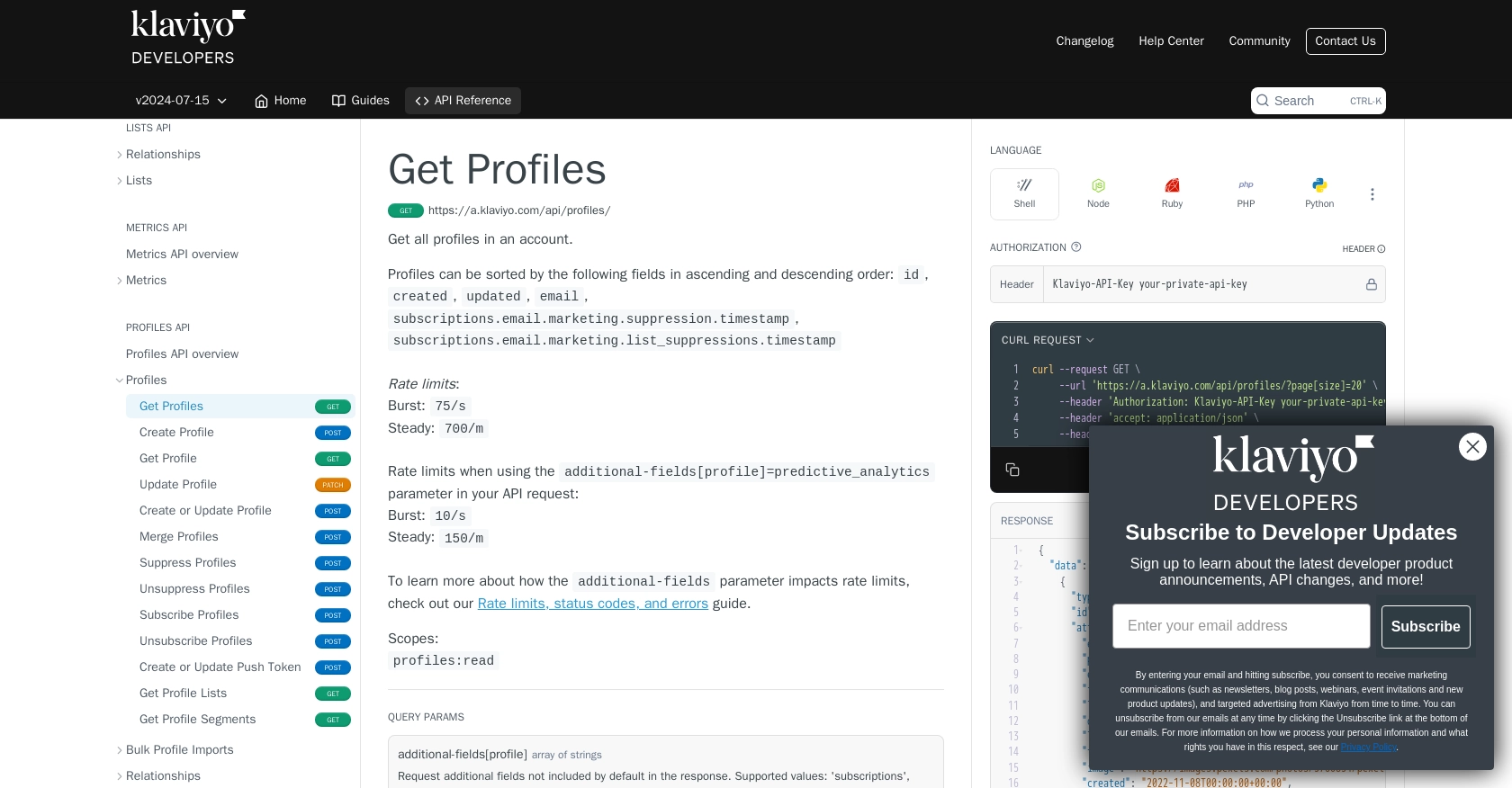
Task: Select Unsubscribe Profiles endpoint
Action: coord(240,641)
